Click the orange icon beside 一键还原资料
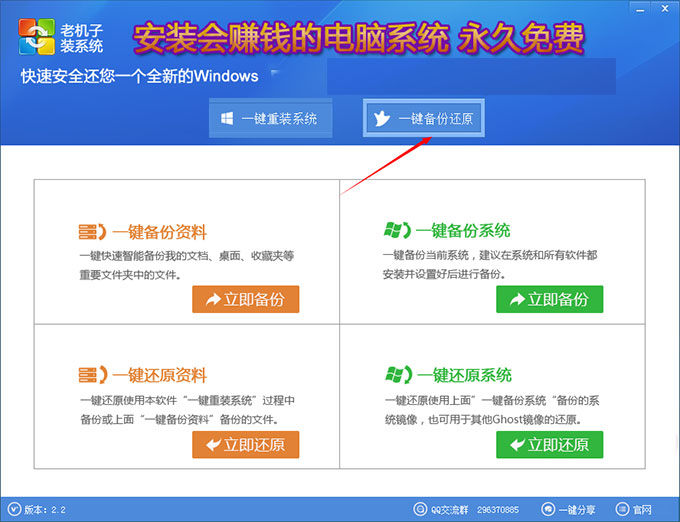 (92, 375)
